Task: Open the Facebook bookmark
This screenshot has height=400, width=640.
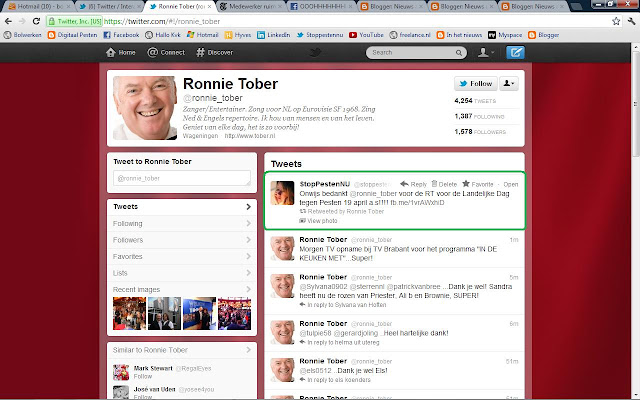Action: pos(121,35)
